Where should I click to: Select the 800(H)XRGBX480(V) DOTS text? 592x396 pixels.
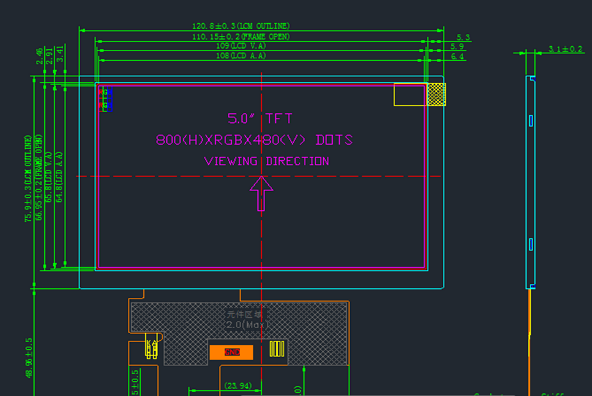point(254,140)
